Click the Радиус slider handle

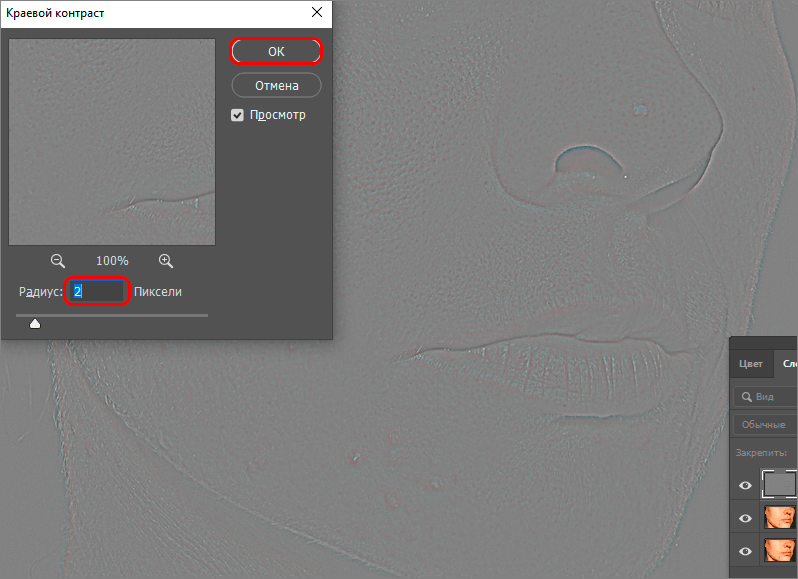[x=35, y=322]
